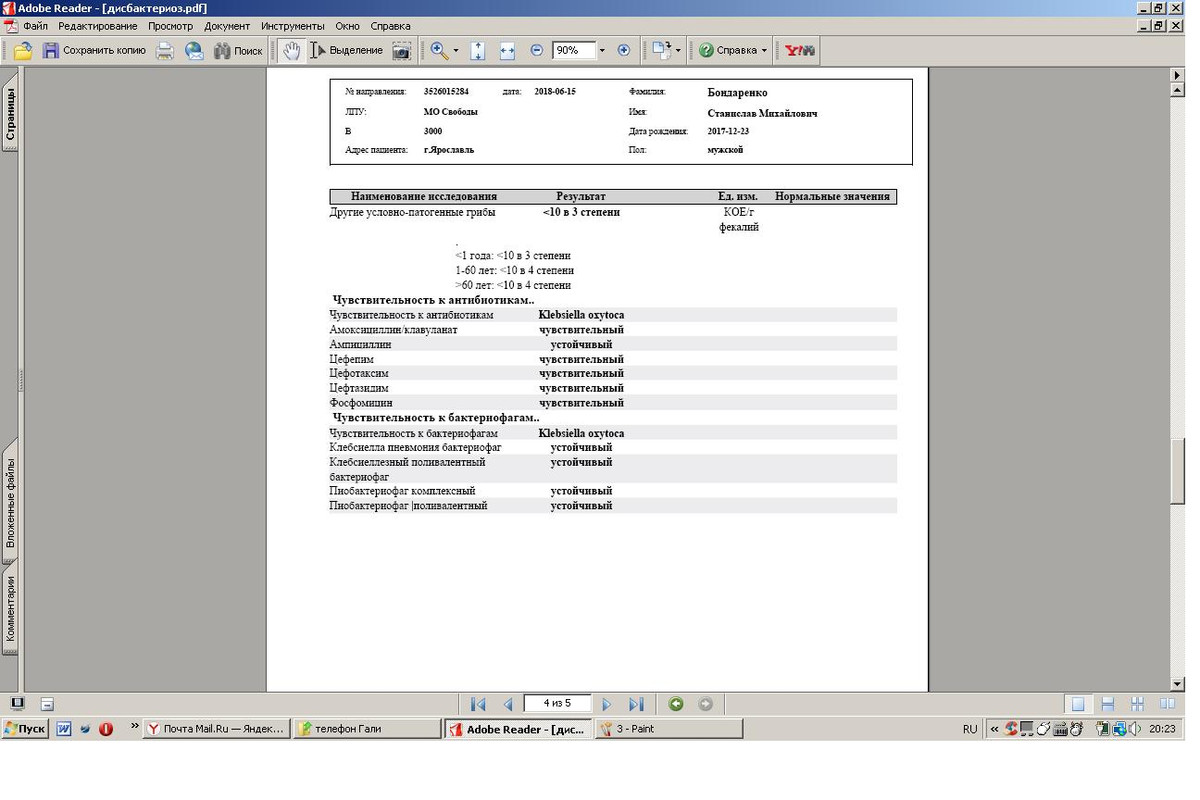Open the Комментарии side panel tab
The image size is (1200, 800).
[x=10, y=608]
